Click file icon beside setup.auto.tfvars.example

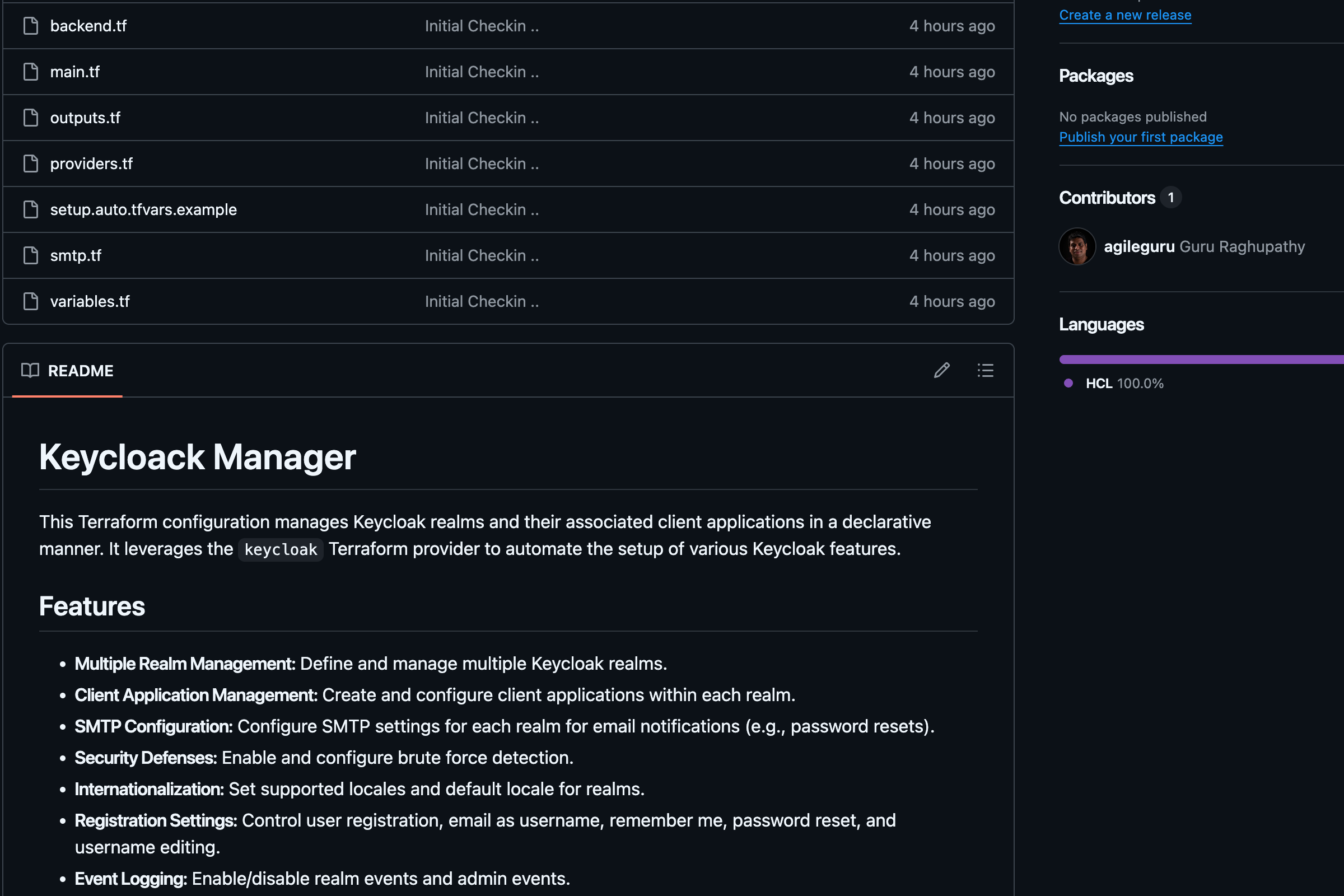31,209
